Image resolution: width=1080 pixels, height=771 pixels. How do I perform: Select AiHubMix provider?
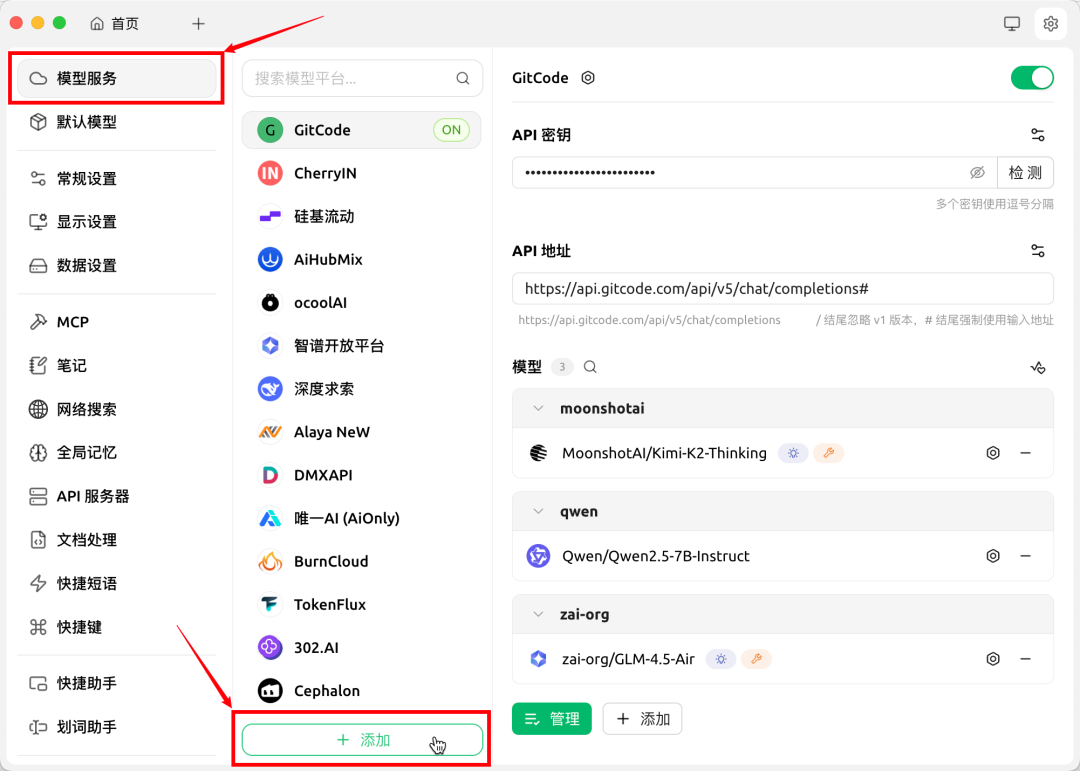coord(362,260)
